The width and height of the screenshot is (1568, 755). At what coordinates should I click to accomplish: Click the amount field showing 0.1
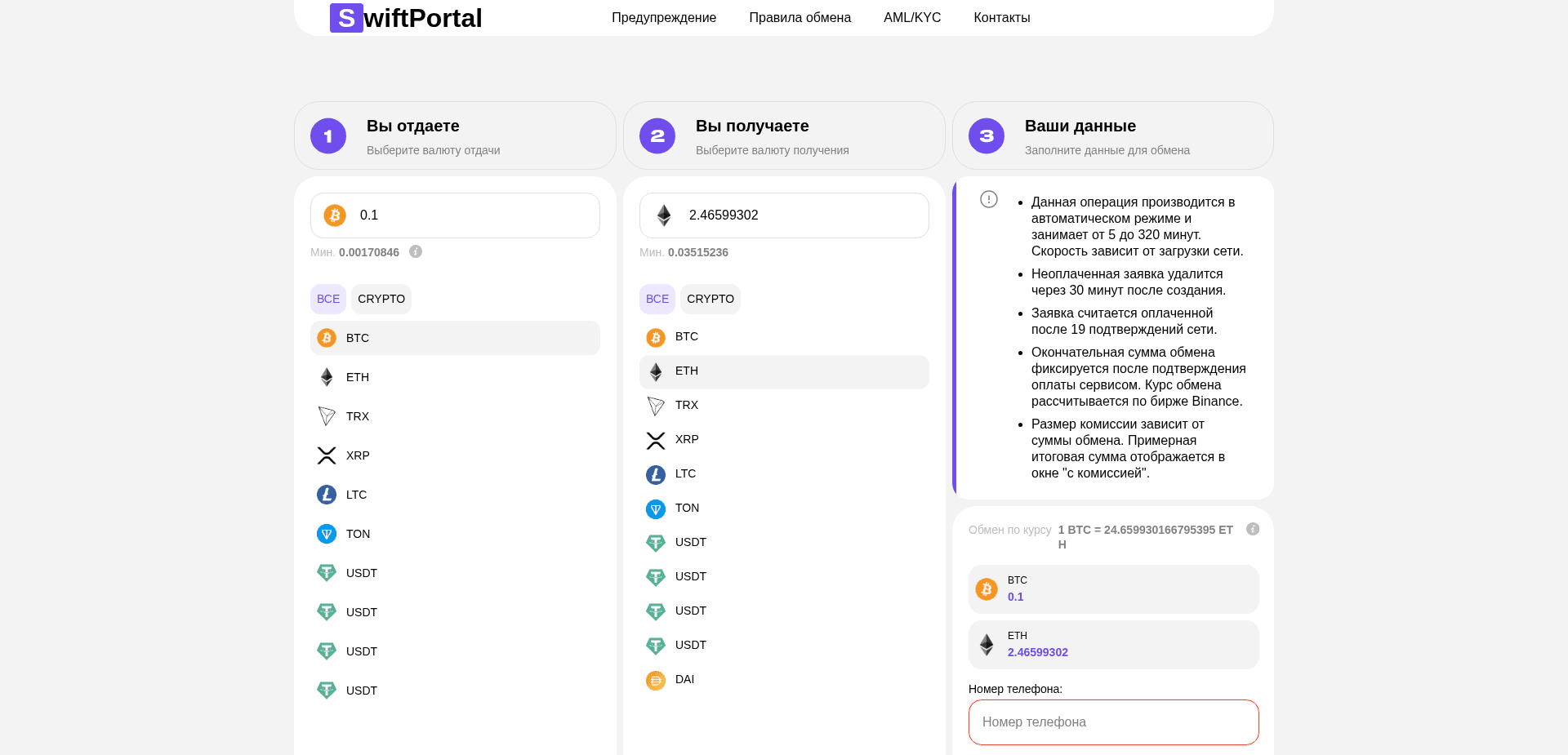click(x=455, y=215)
